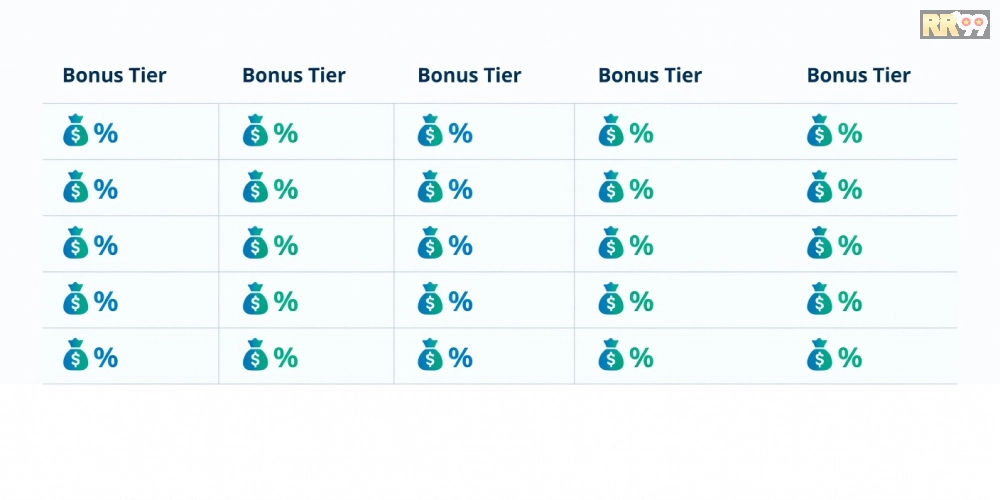Click the green percent sign in fifth column, third row
Screen dimensions: 1000x500
(850, 245)
